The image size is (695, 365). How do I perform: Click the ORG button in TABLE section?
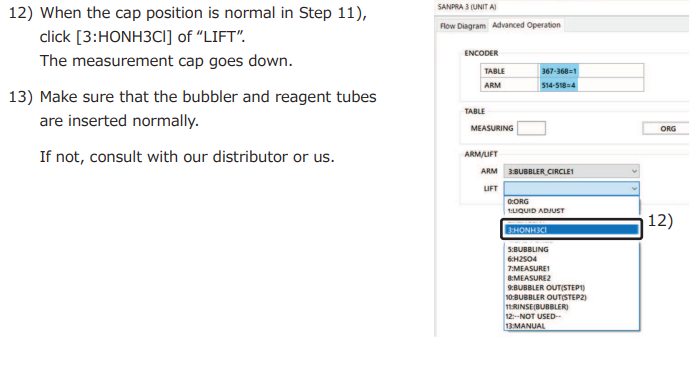667,129
